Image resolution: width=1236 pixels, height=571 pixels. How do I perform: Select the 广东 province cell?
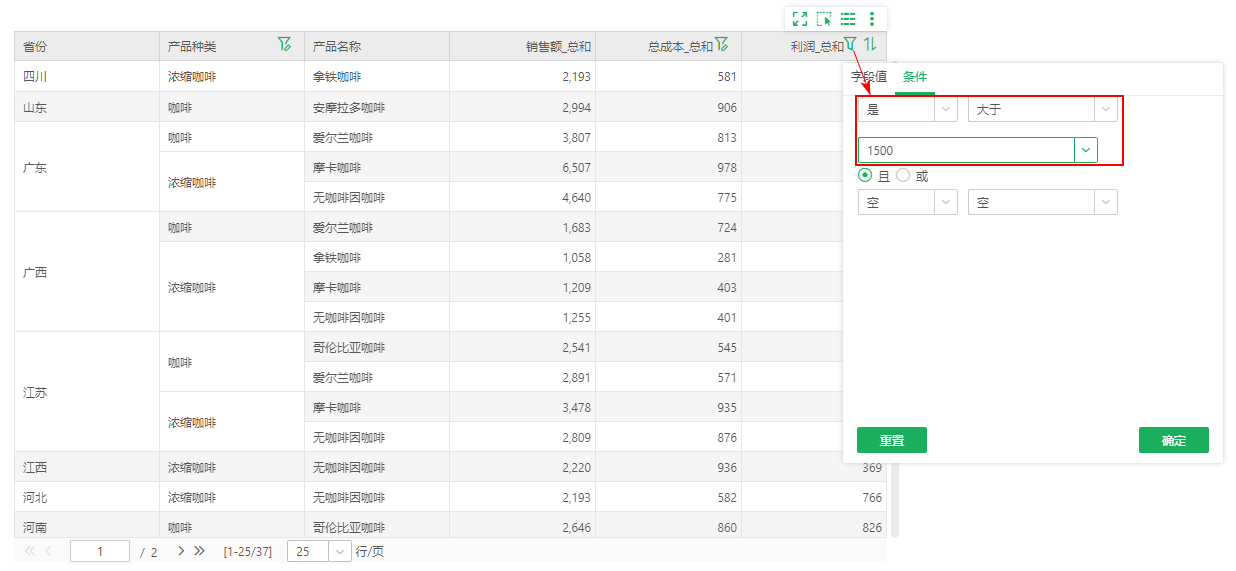[87, 167]
